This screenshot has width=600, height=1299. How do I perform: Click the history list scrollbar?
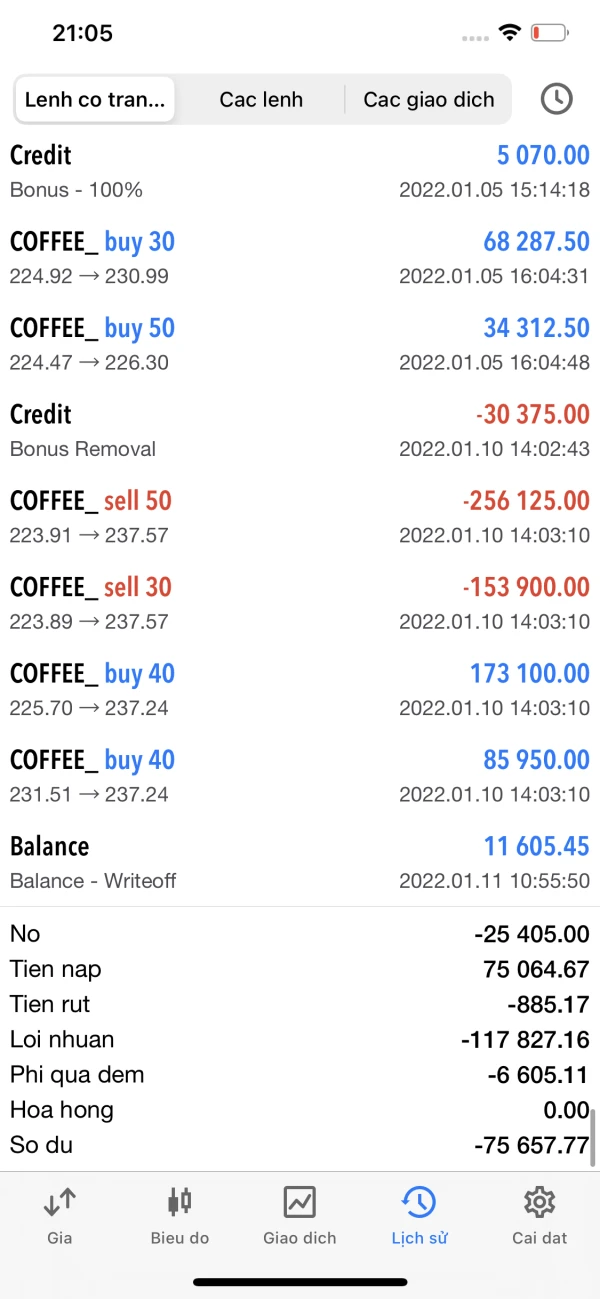click(594, 1137)
